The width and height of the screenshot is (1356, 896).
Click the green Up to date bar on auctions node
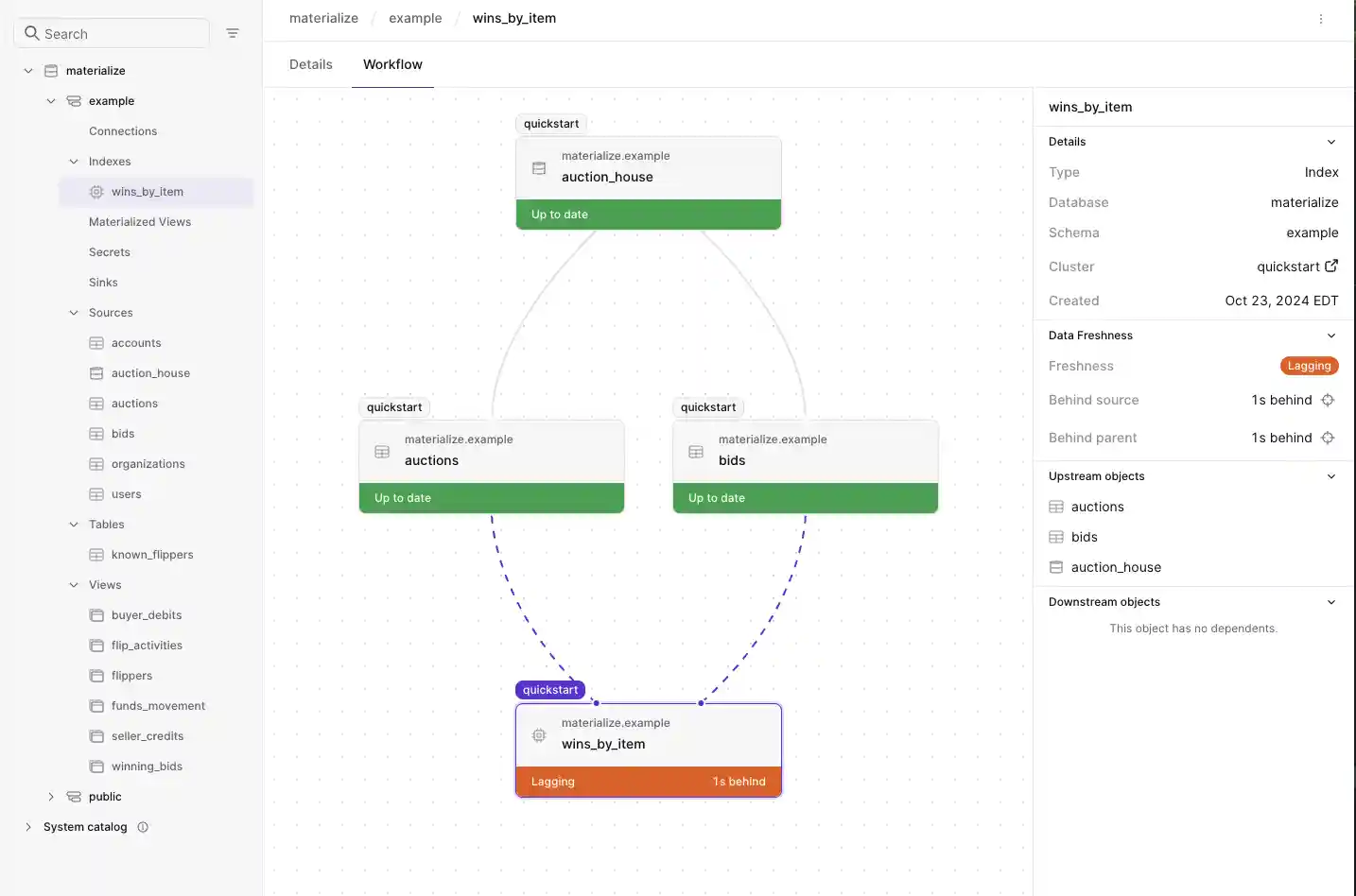pyautogui.click(x=491, y=497)
